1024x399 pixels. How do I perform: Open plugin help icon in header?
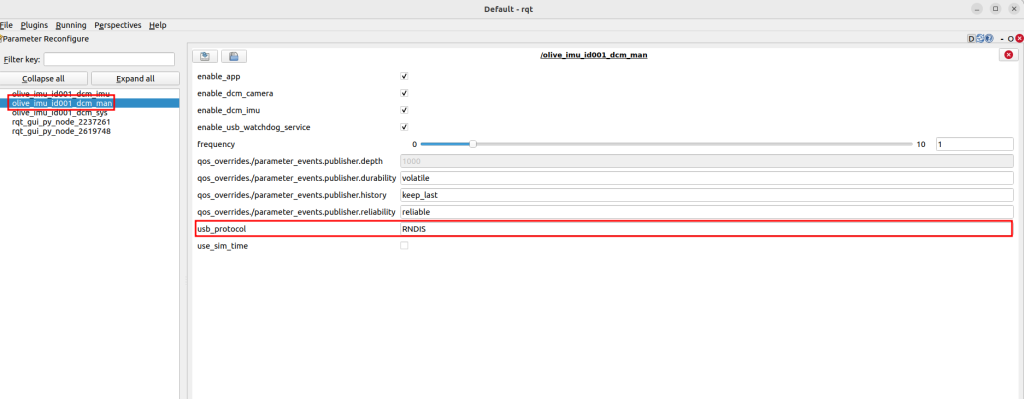click(989, 39)
